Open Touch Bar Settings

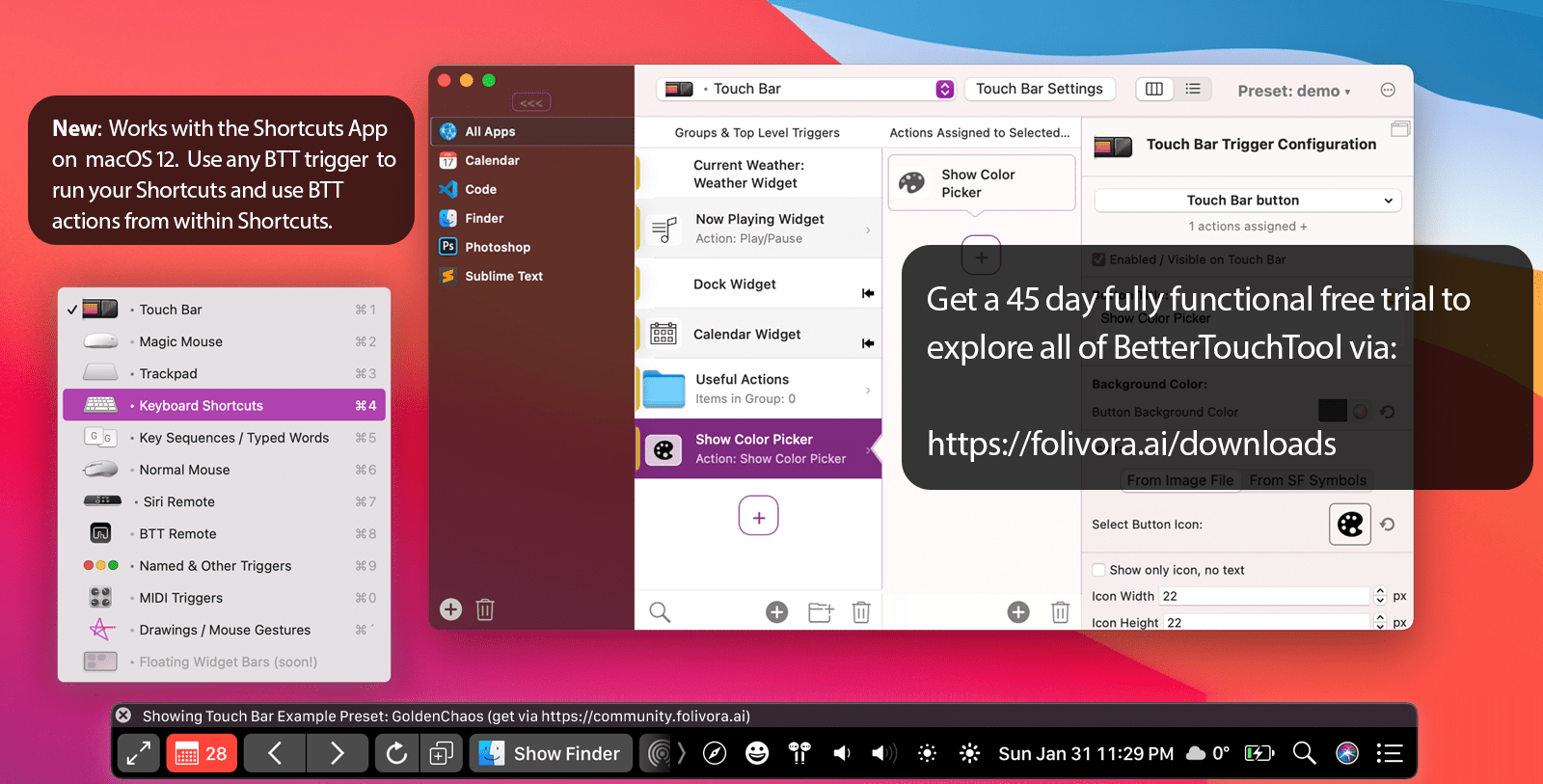(x=1040, y=89)
